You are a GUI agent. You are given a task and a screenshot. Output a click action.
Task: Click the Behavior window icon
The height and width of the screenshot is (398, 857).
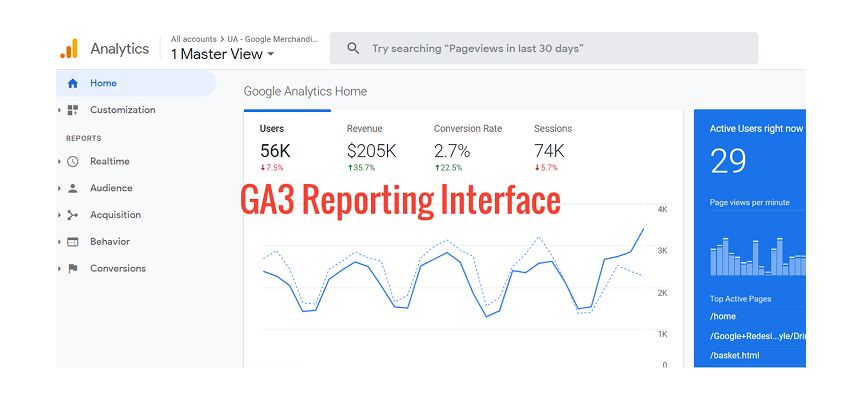pos(73,242)
